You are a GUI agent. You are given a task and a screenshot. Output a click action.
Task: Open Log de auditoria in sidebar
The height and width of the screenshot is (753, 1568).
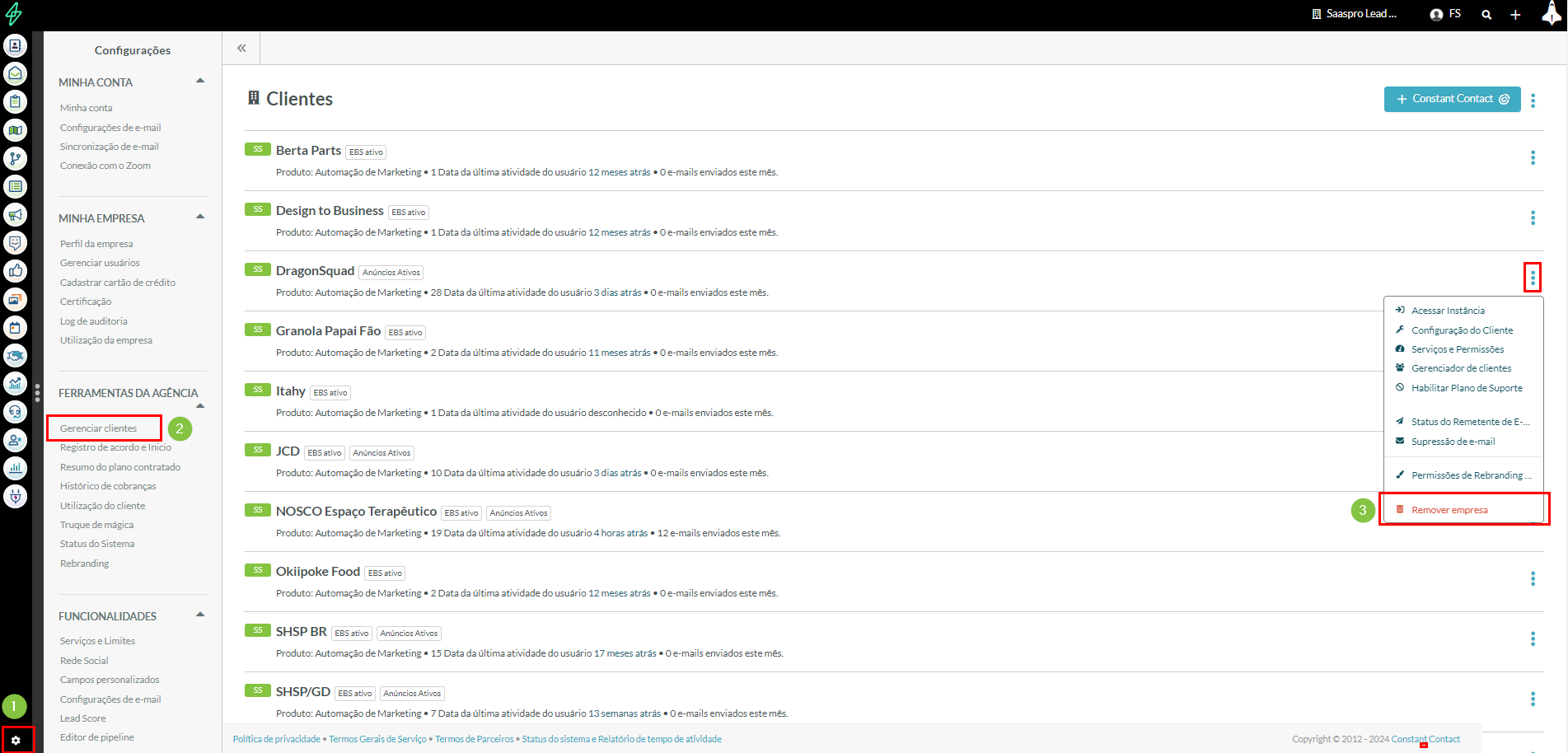click(x=93, y=321)
